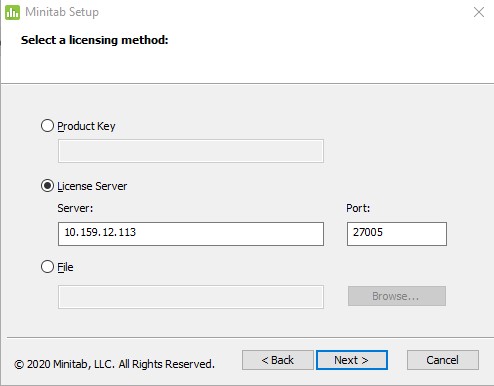The height and width of the screenshot is (386, 494).
Task: Close the Minitab Setup dialog
Action: coord(479,12)
